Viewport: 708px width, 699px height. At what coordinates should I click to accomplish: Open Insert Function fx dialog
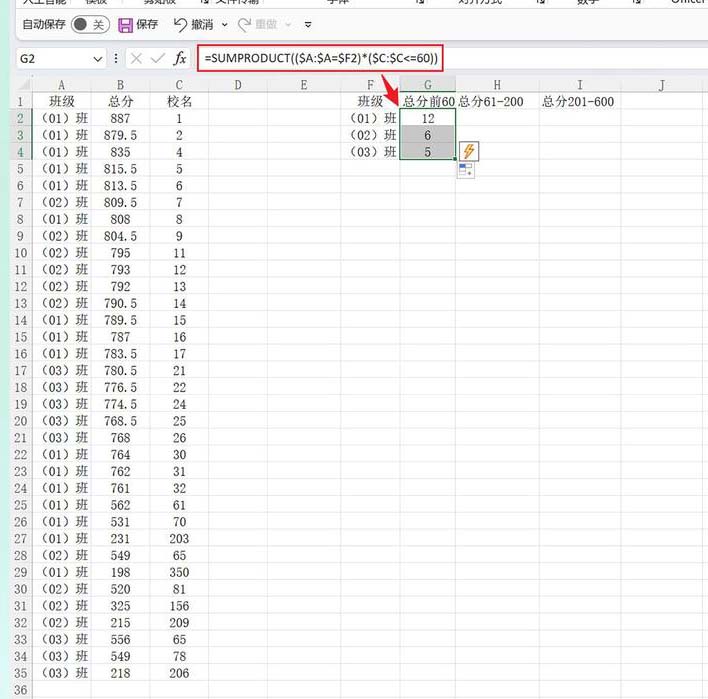[180, 59]
